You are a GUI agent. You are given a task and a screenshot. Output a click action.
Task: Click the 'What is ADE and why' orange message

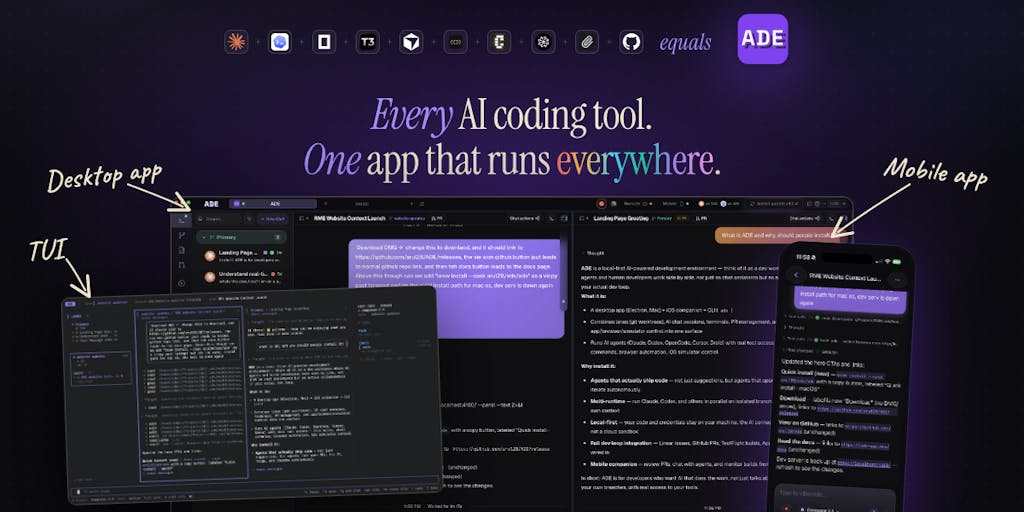point(775,235)
